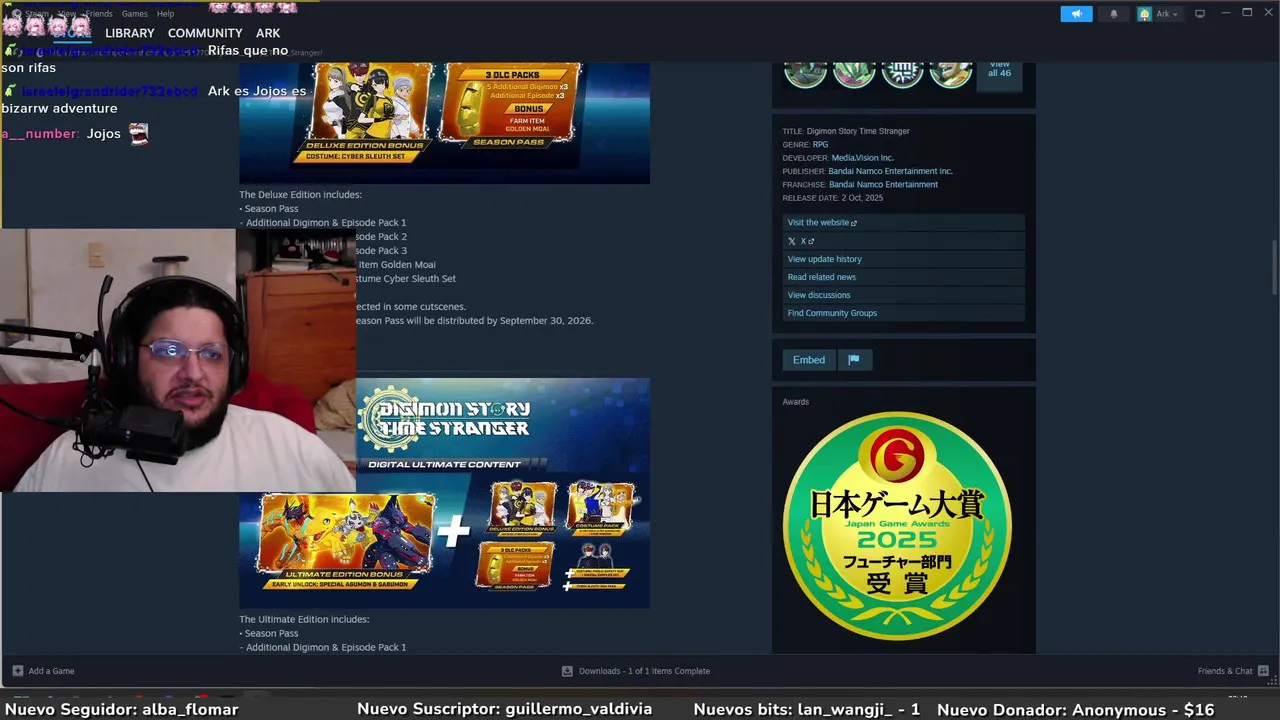This screenshot has height=720, width=1280.
Task: Open publisher Bandai Namco Entertainment Inc. link
Action: (890, 171)
